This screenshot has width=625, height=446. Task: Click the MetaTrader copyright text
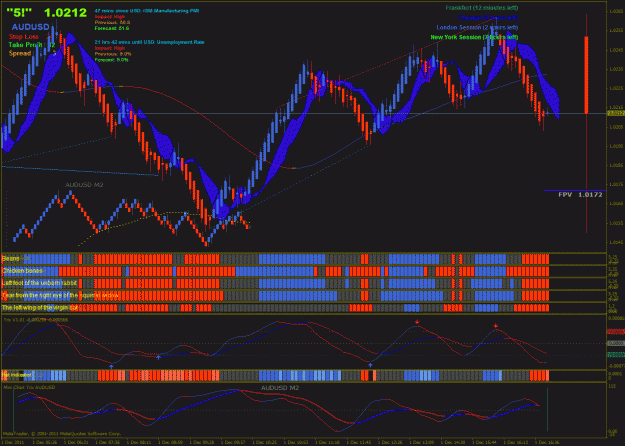tap(62, 434)
